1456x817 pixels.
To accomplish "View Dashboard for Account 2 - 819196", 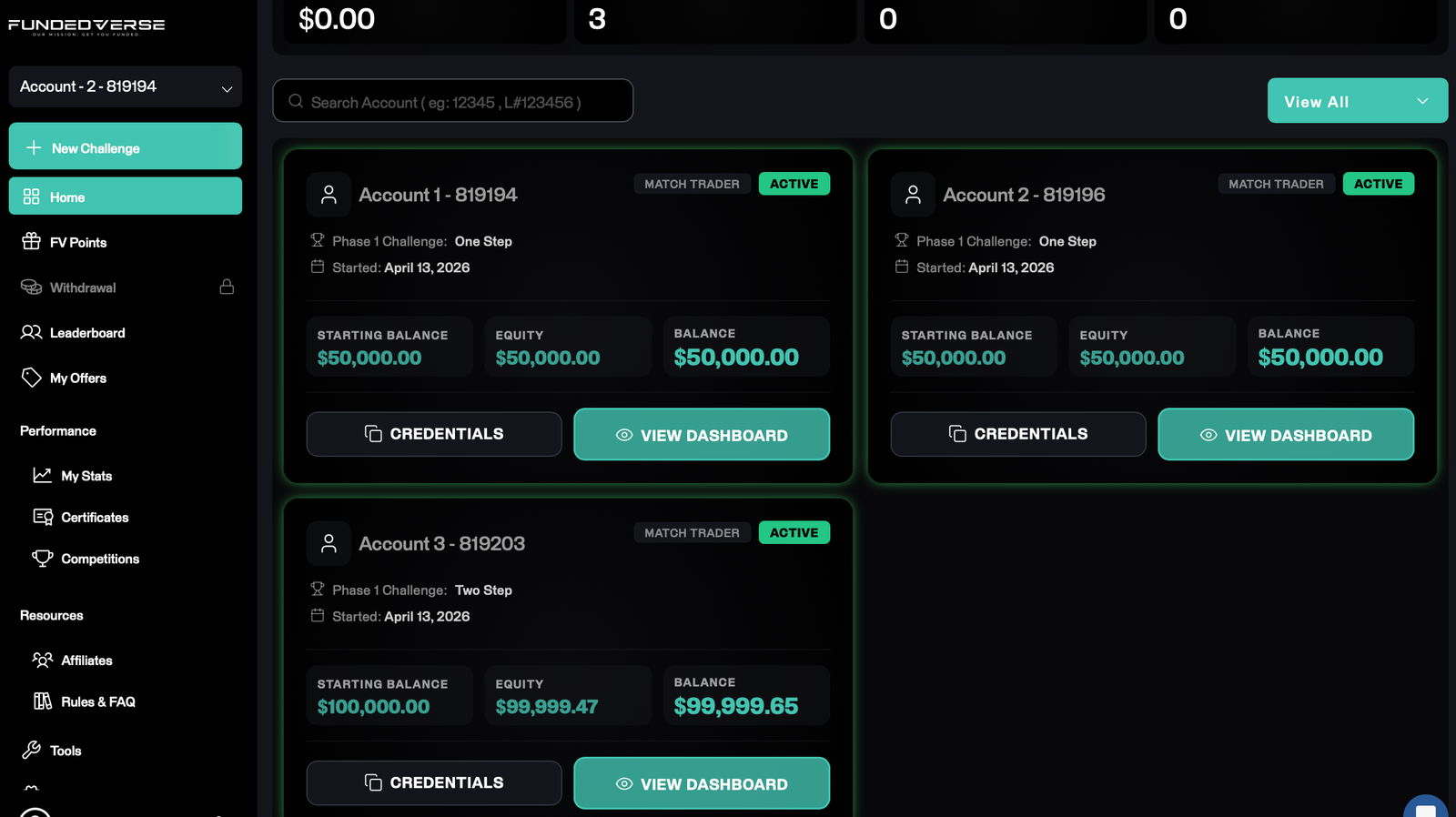I will 1286,434.
